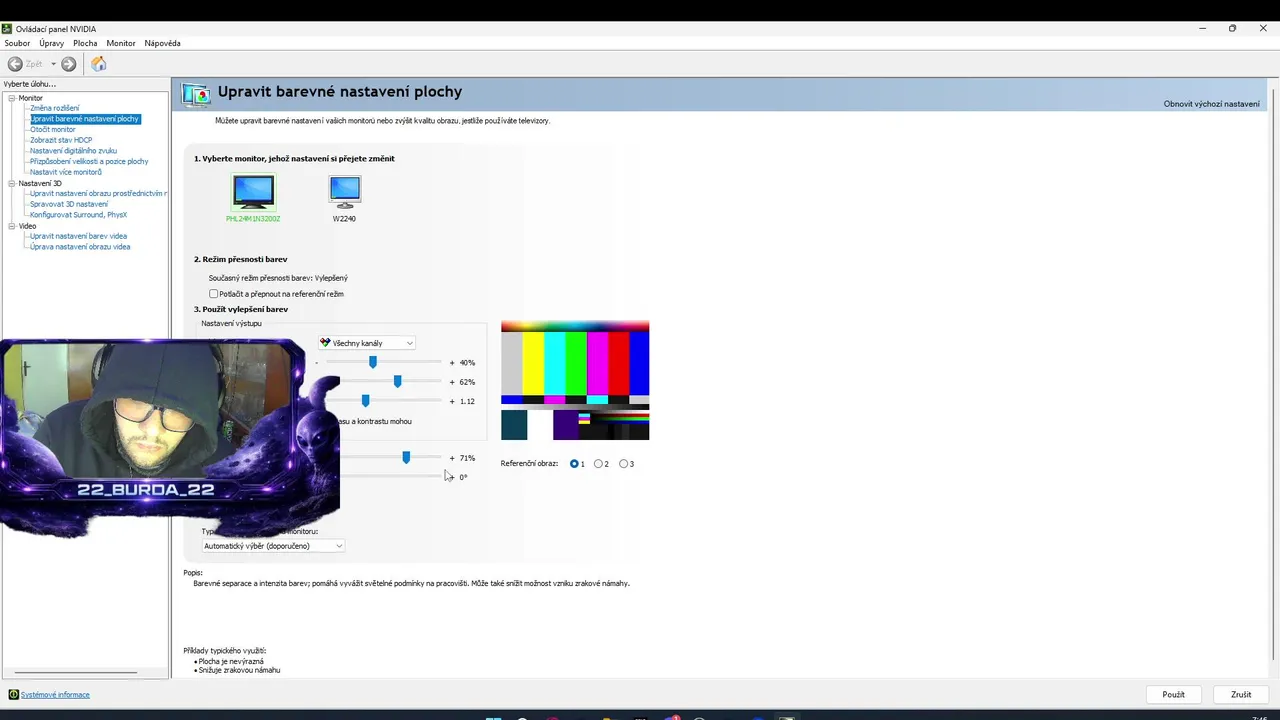Open the Nápověda menu
Viewport: 1280px width, 720px height.
point(162,43)
